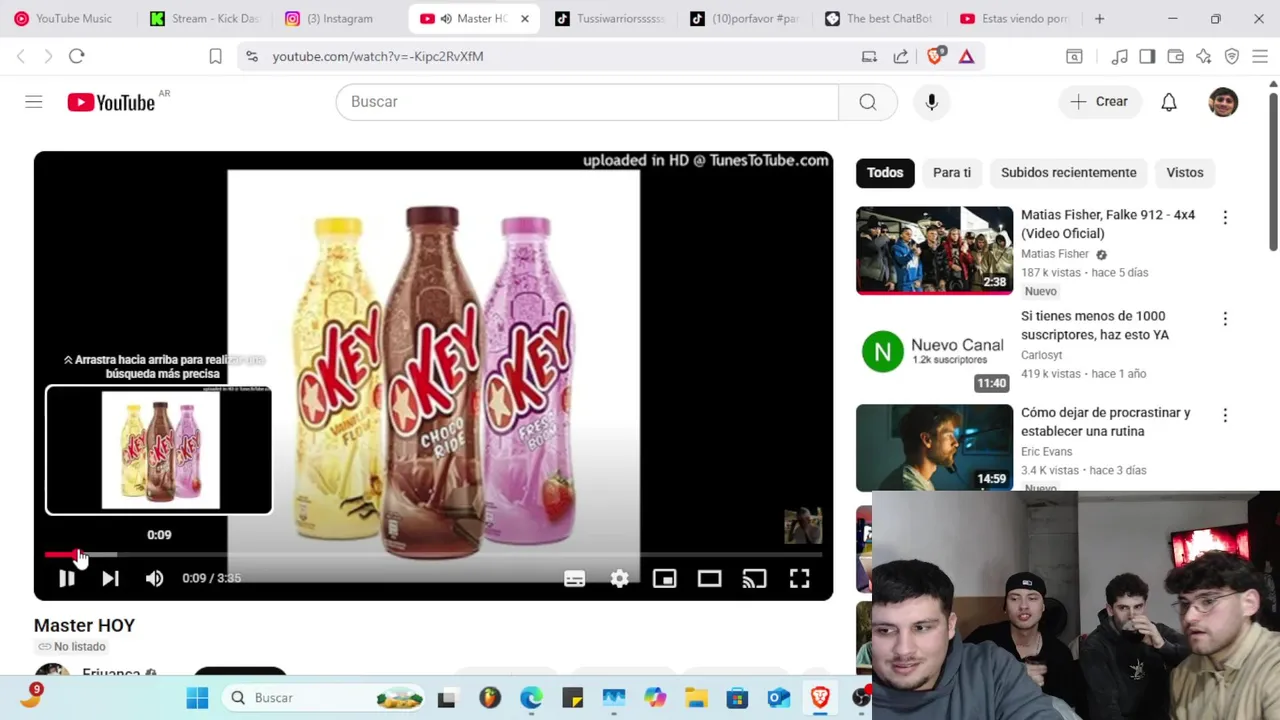Open the Brave VPN shield icon
Screen dimensions: 1280x720
[1232, 57]
